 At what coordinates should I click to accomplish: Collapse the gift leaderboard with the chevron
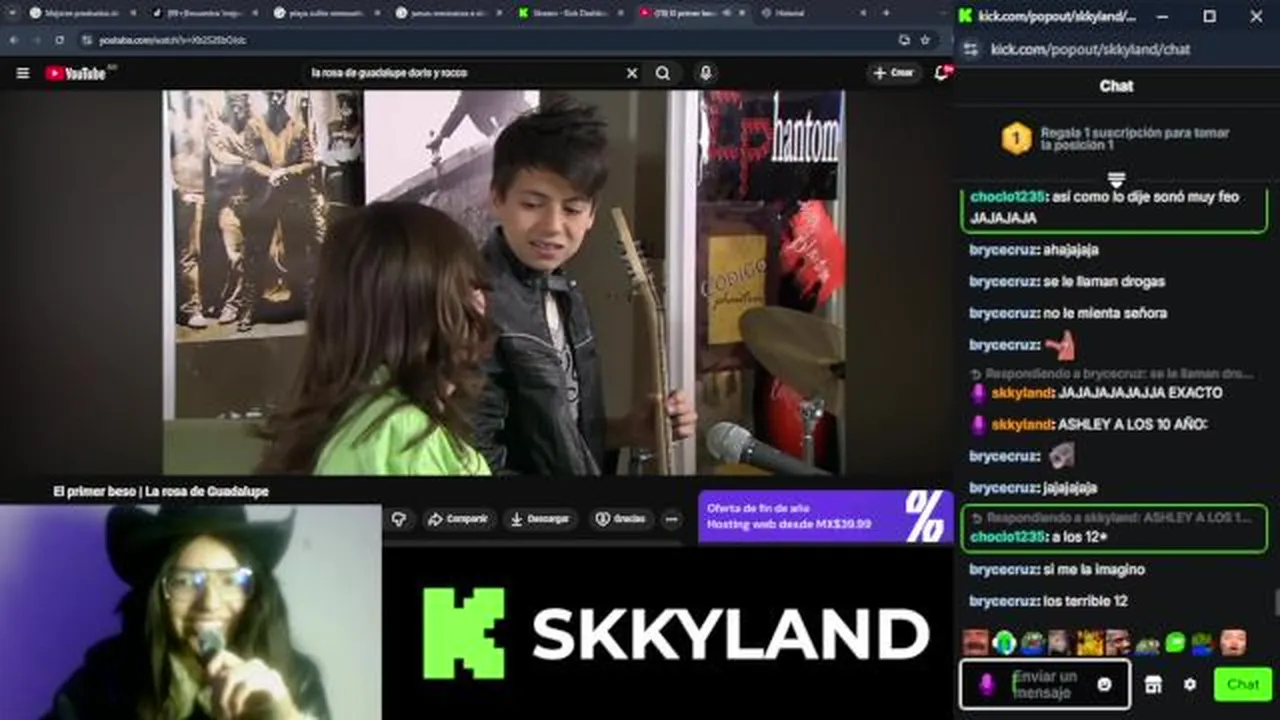pos(1116,180)
